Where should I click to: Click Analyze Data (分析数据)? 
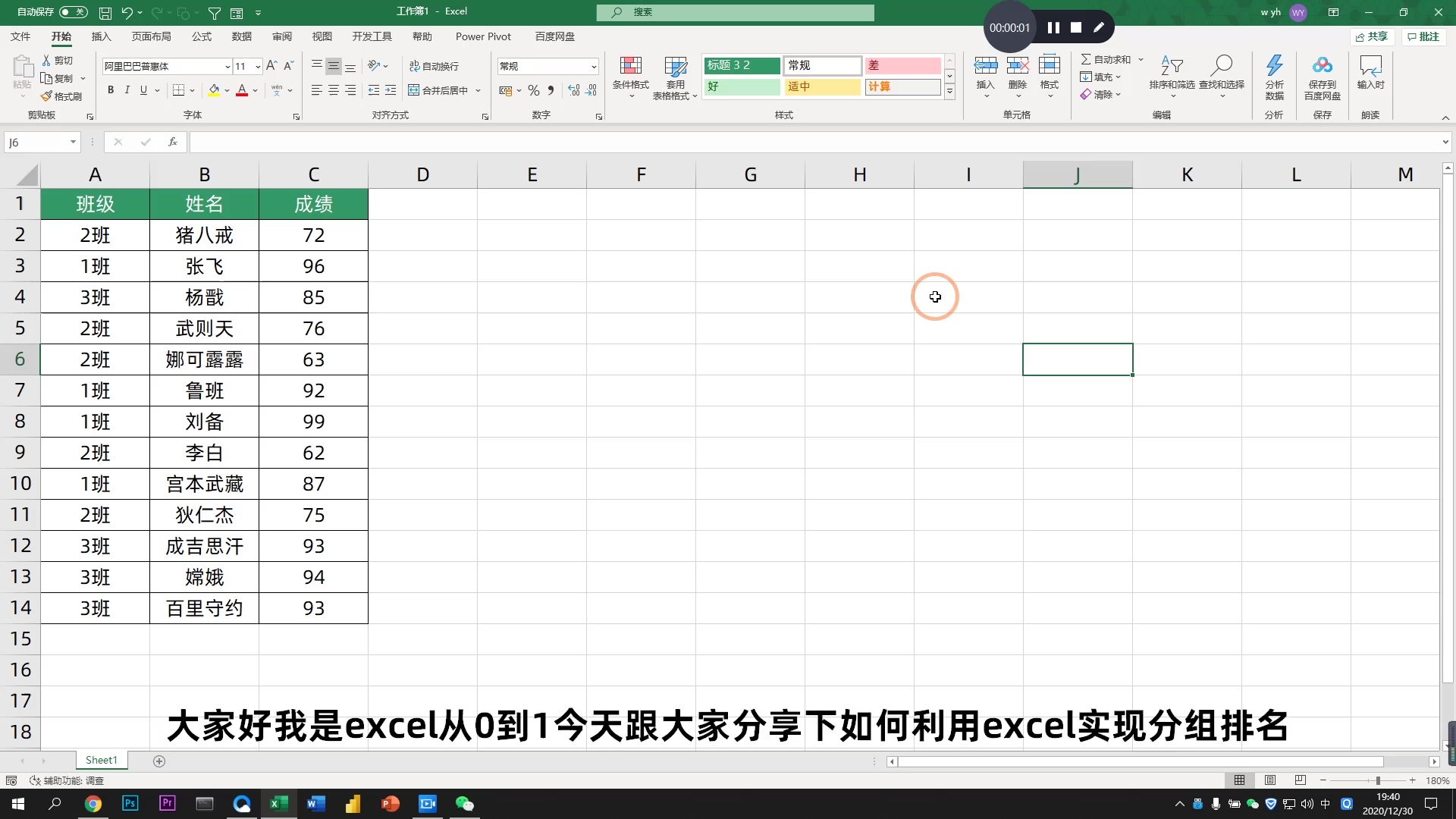tap(1275, 77)
